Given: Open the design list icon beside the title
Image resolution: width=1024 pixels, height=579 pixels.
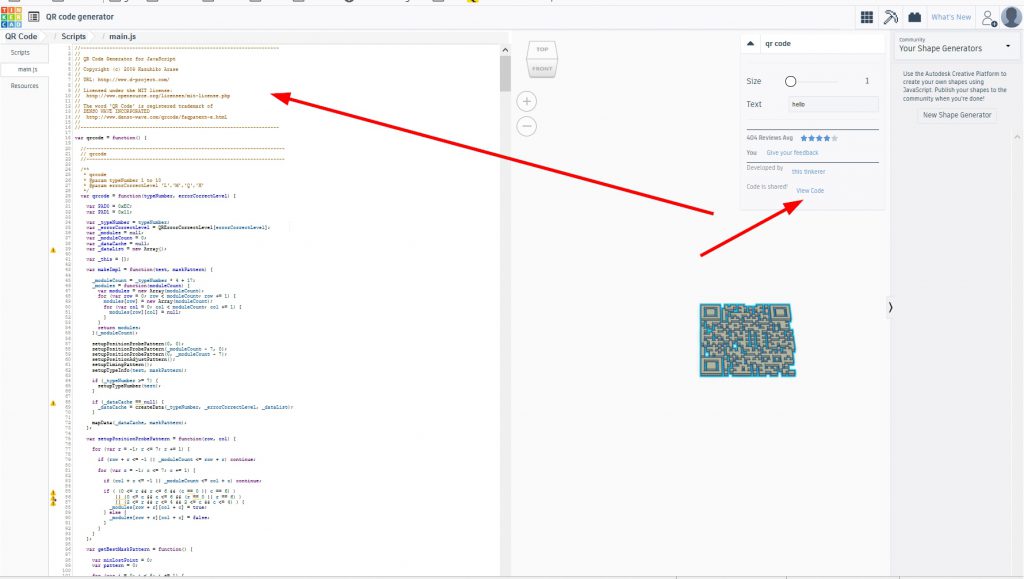Looking at the screenshot, I should click(35, 17).
